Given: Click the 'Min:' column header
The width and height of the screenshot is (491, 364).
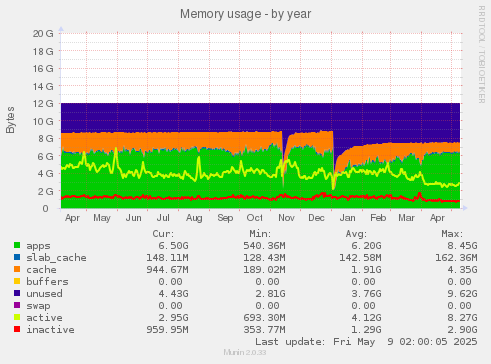Looking at the screenshot, I should tap(260, 234).
